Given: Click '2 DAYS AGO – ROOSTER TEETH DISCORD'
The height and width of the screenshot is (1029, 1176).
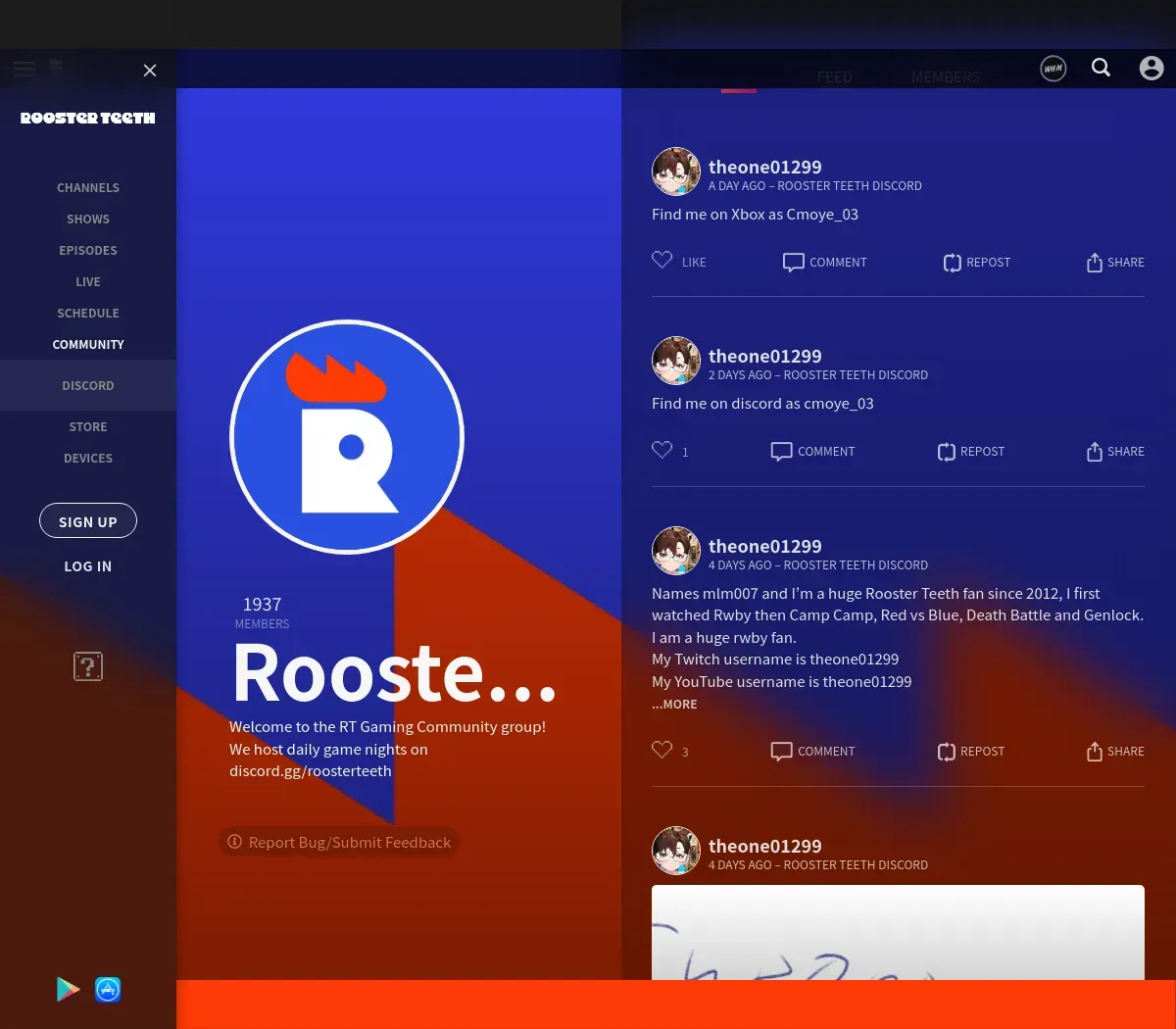Looking at the screenshot, I should pyautogui.click(x=818, y=374).
